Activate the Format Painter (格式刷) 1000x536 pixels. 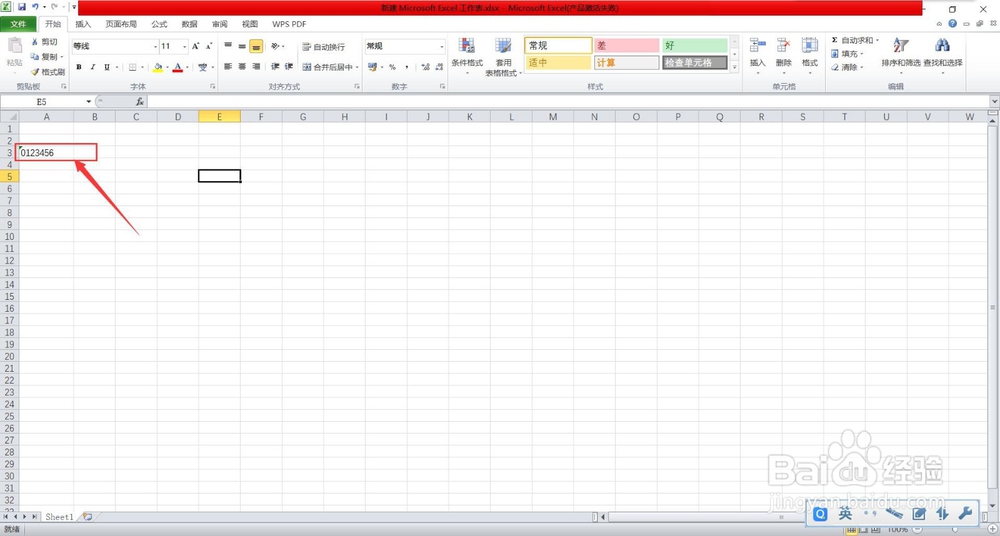(47, 72)
